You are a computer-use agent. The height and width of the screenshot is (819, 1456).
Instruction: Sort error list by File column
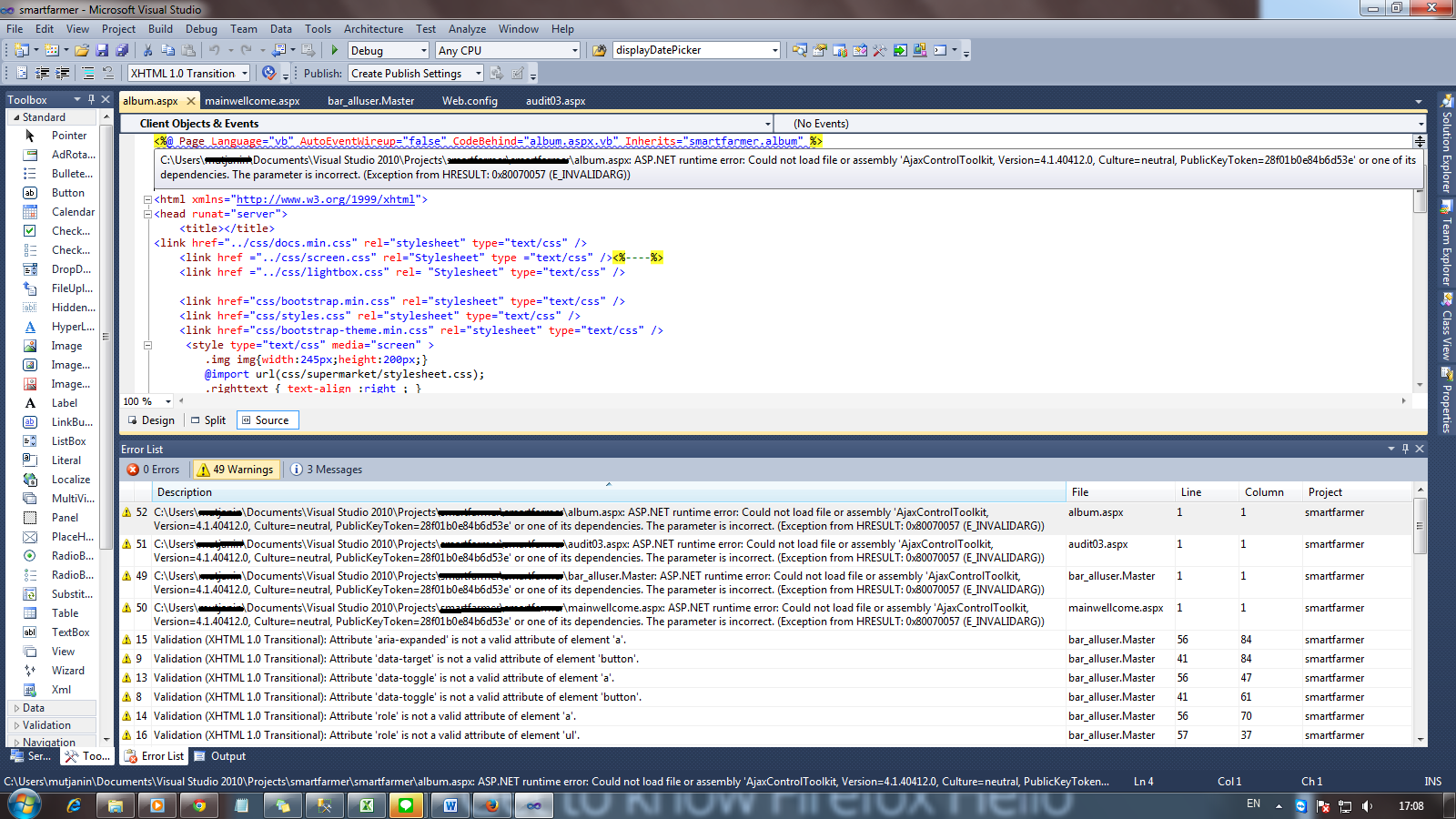pyautogui.click(x=1120, y=492)
